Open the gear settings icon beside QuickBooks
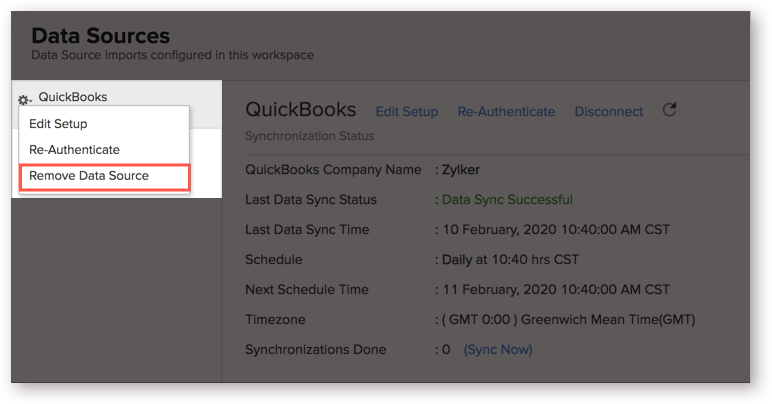The image size is (772, 404). pos(24,100)
